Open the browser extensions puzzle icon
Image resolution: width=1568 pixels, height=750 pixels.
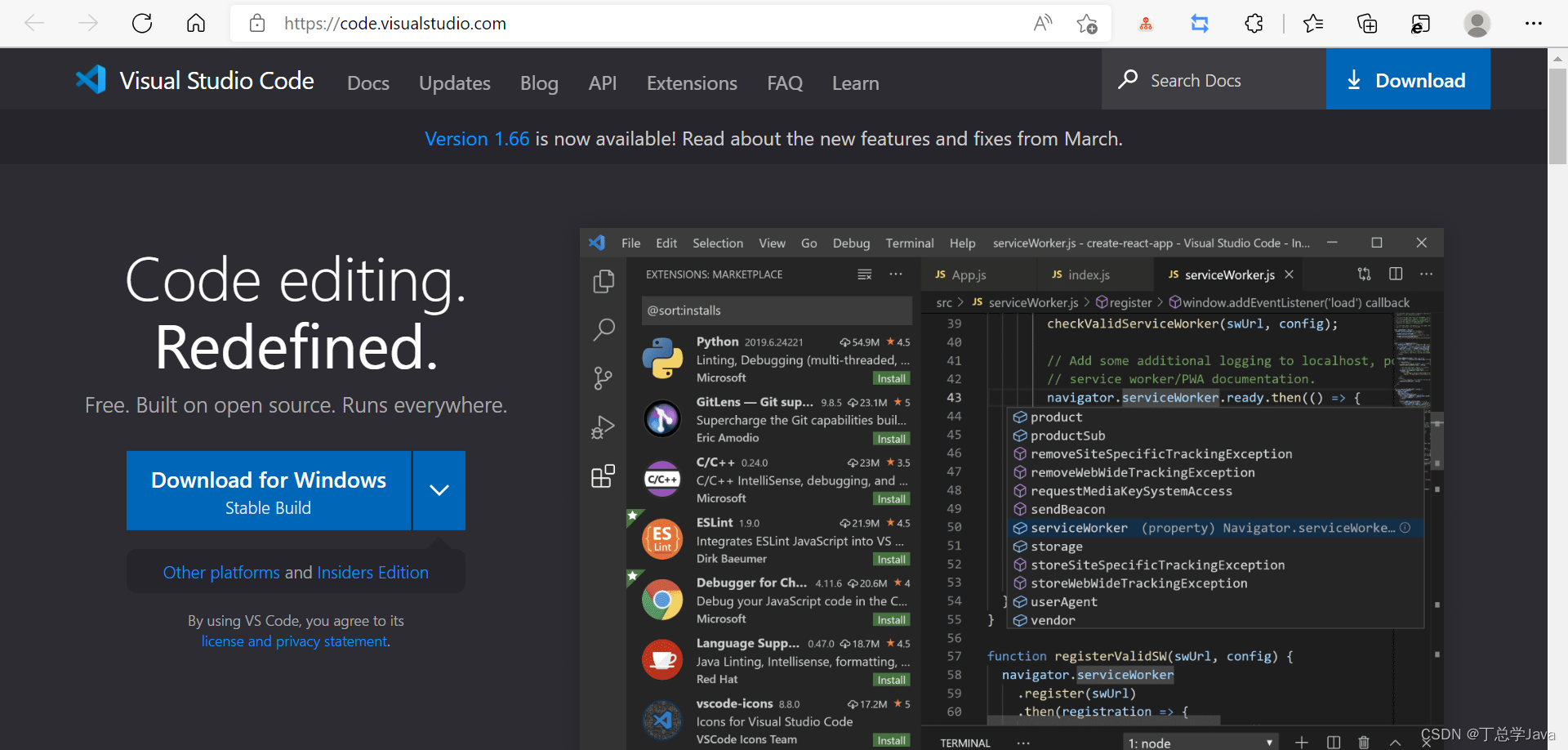(x=1254, y=24)
